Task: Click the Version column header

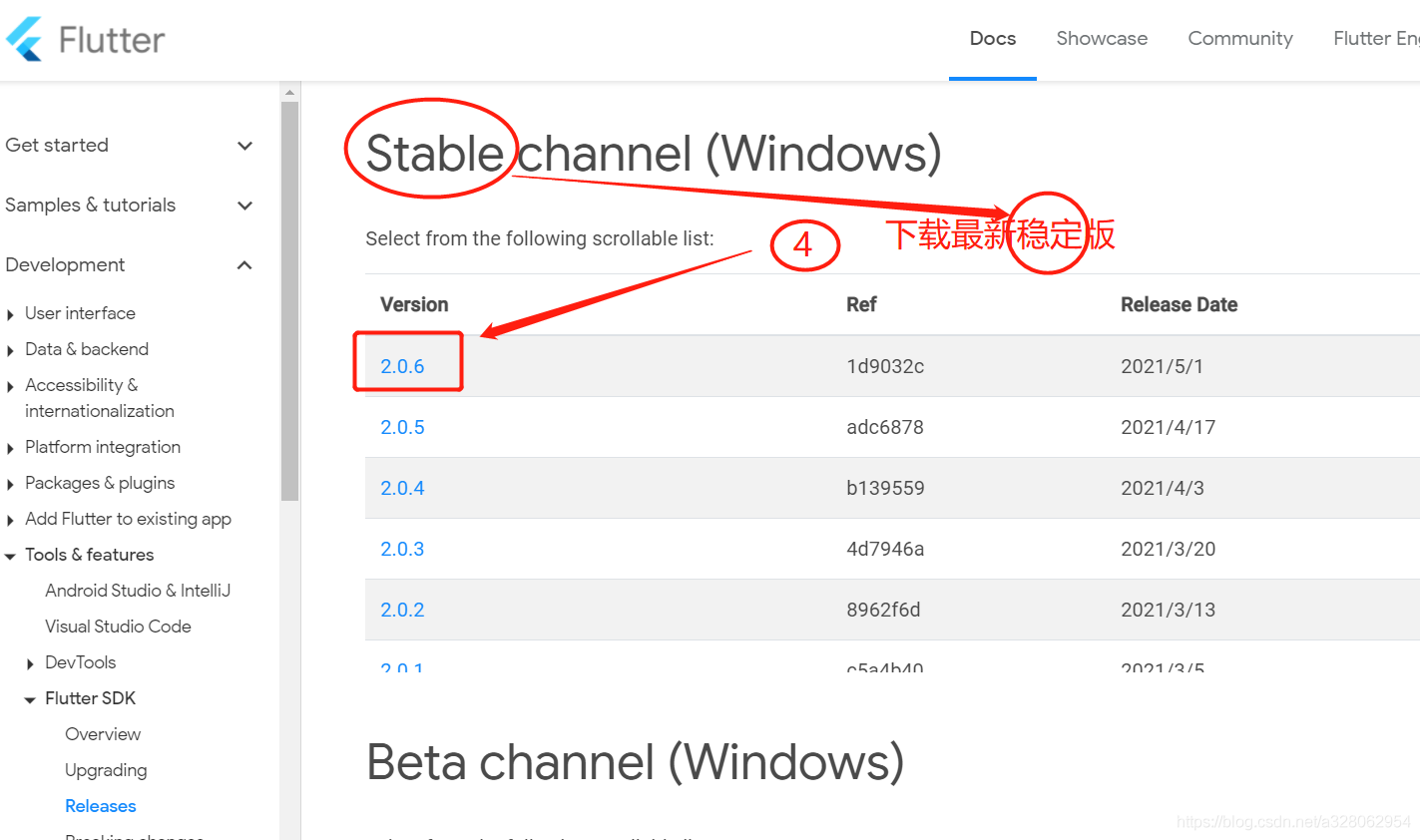Action: coord(414,304)
